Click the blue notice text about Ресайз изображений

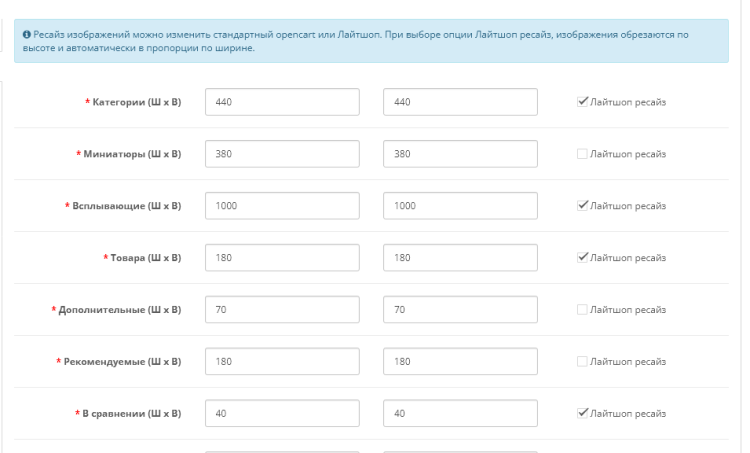coord(356,41)
